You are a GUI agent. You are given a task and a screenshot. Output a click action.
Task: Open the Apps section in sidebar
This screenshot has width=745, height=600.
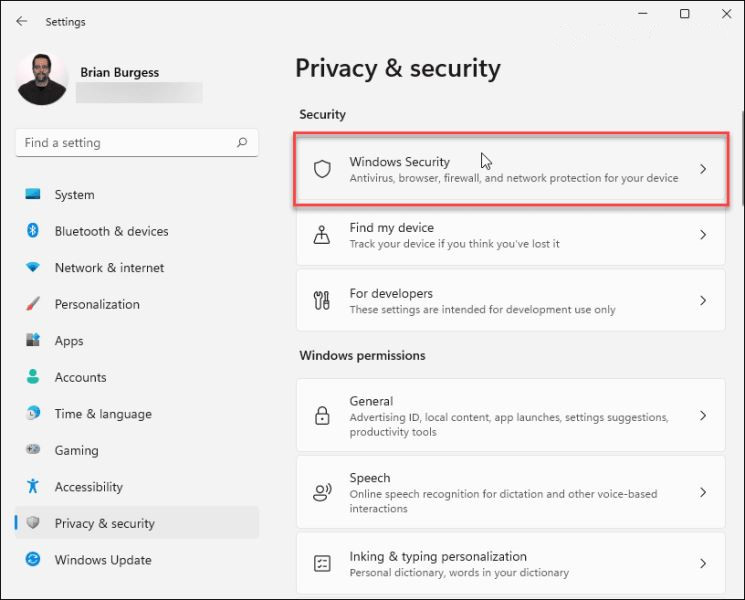69,341
